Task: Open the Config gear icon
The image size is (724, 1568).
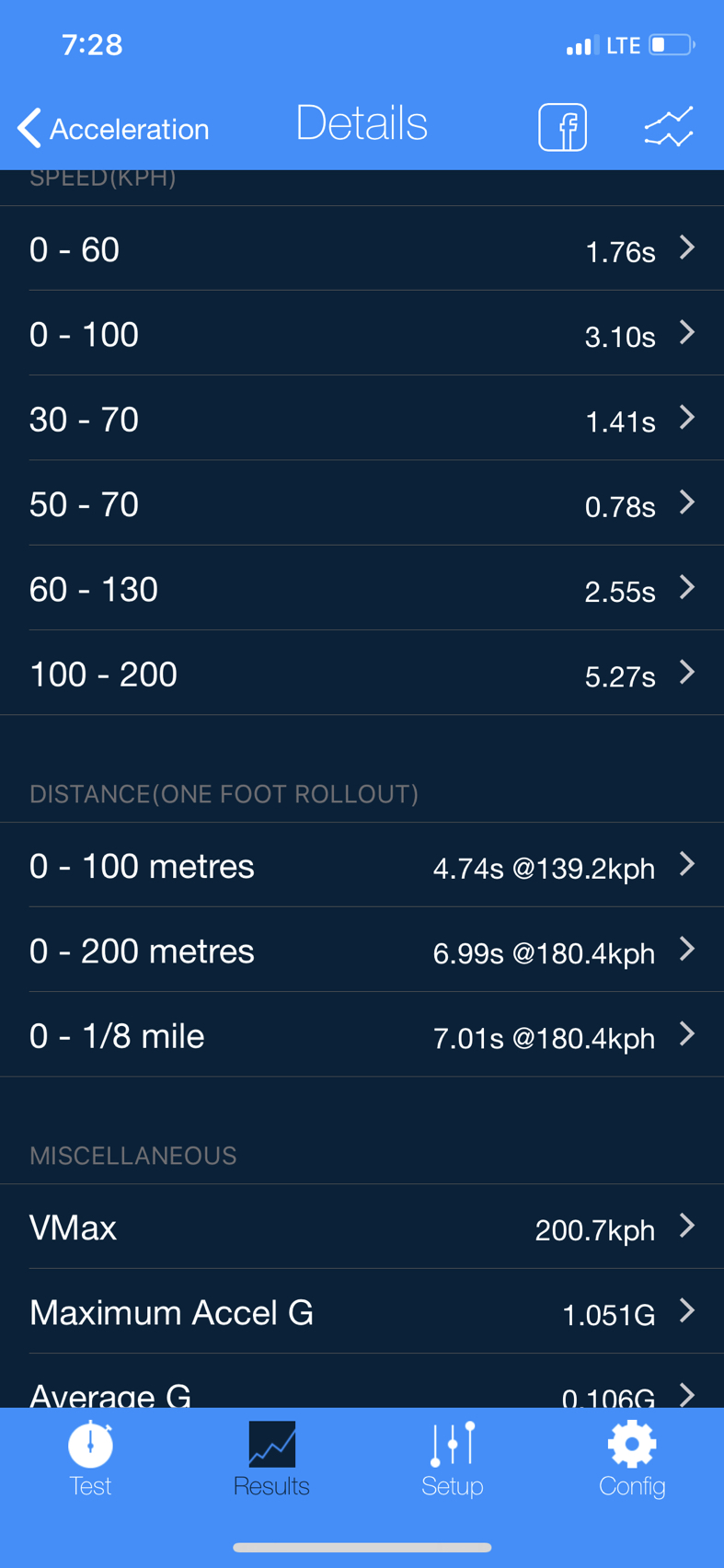Action: click(x=632, y=1444)
